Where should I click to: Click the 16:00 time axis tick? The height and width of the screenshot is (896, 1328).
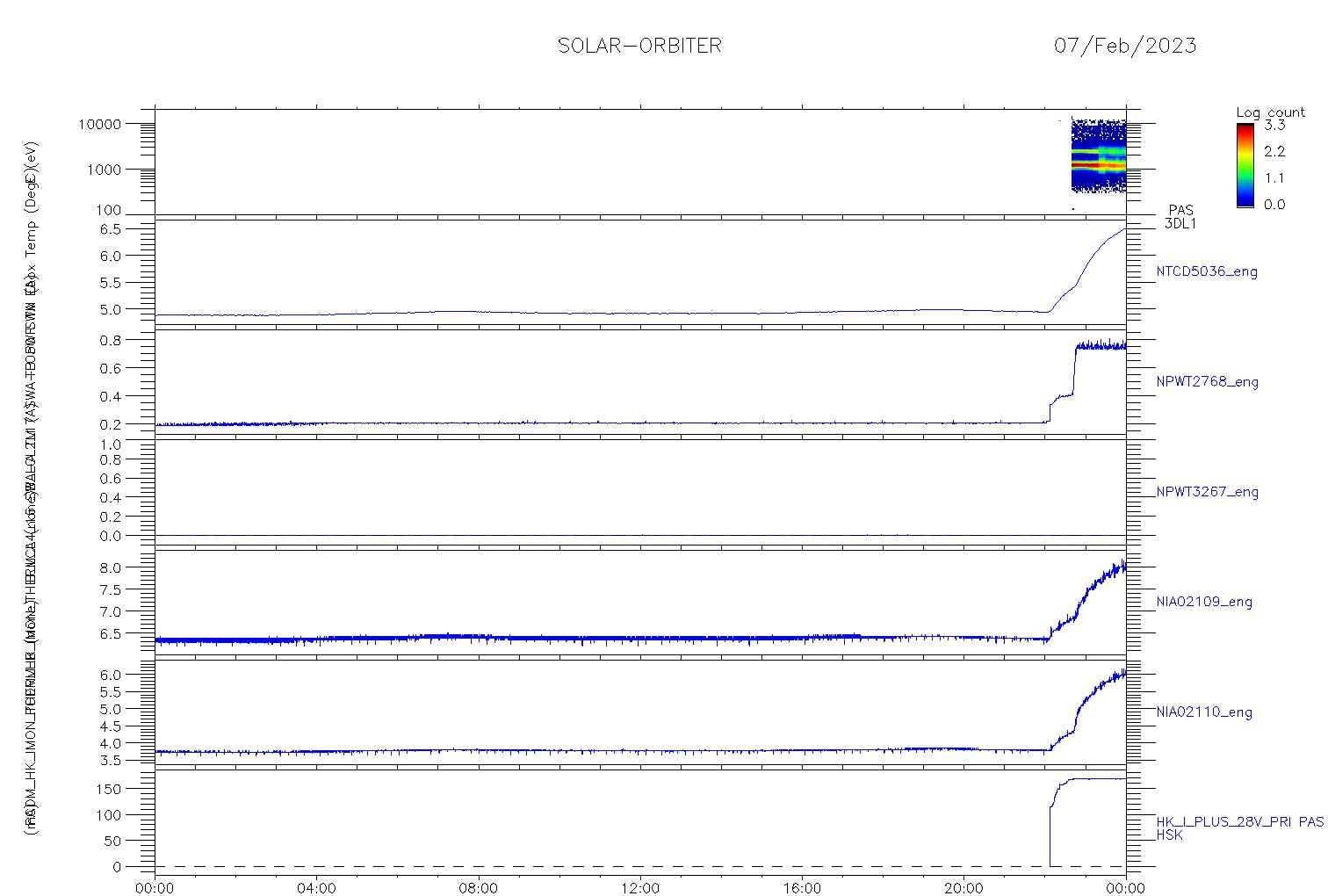(802, 888)
